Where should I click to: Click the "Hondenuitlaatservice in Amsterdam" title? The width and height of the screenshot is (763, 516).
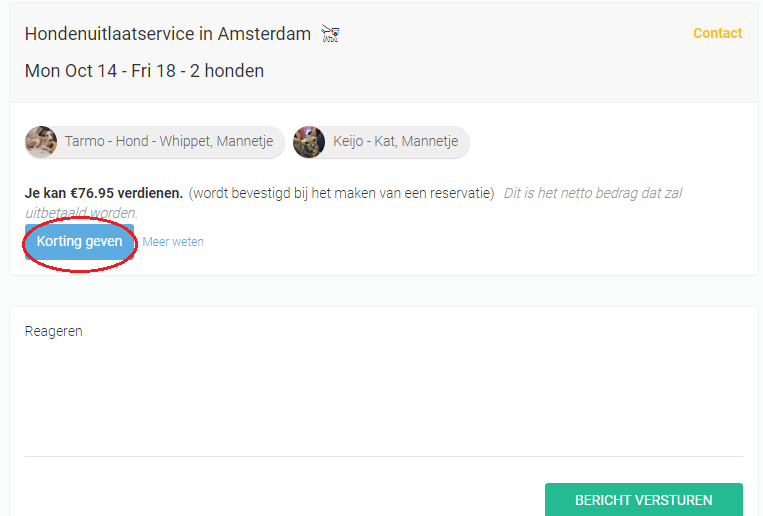click(x=167, y=34)
